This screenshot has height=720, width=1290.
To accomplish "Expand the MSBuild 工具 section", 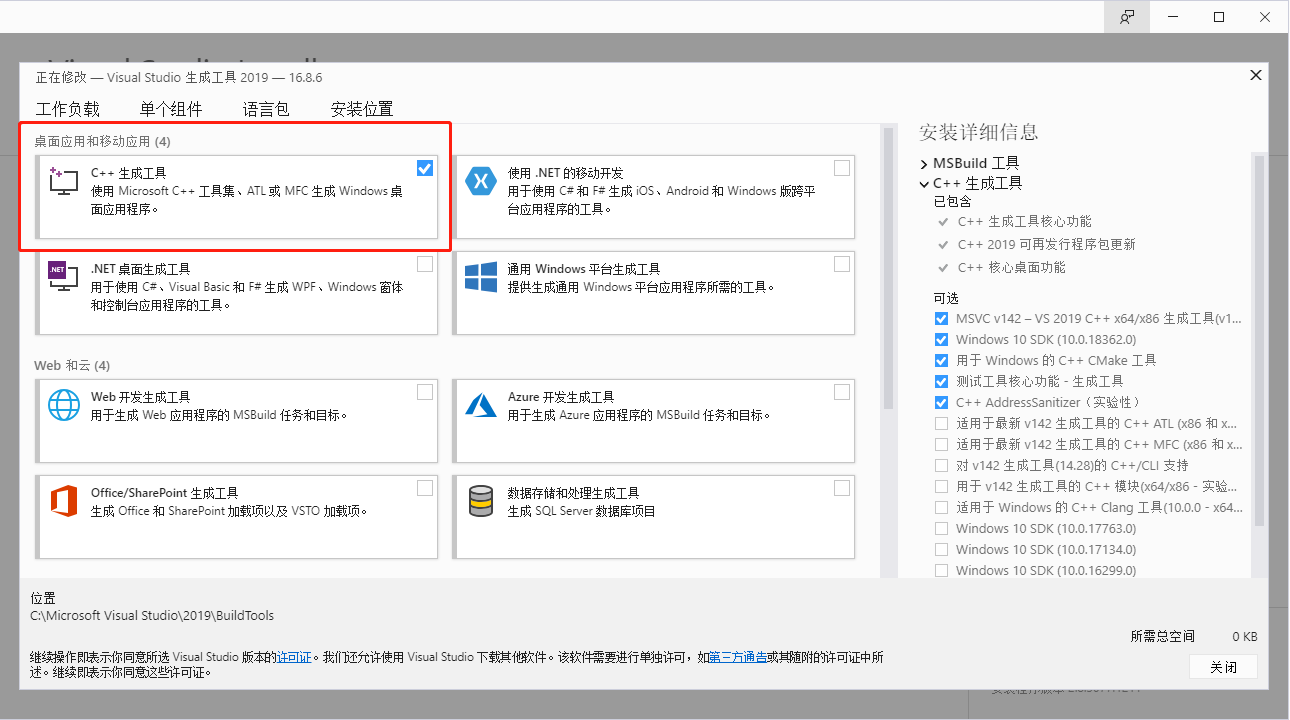I will point(924,163).
